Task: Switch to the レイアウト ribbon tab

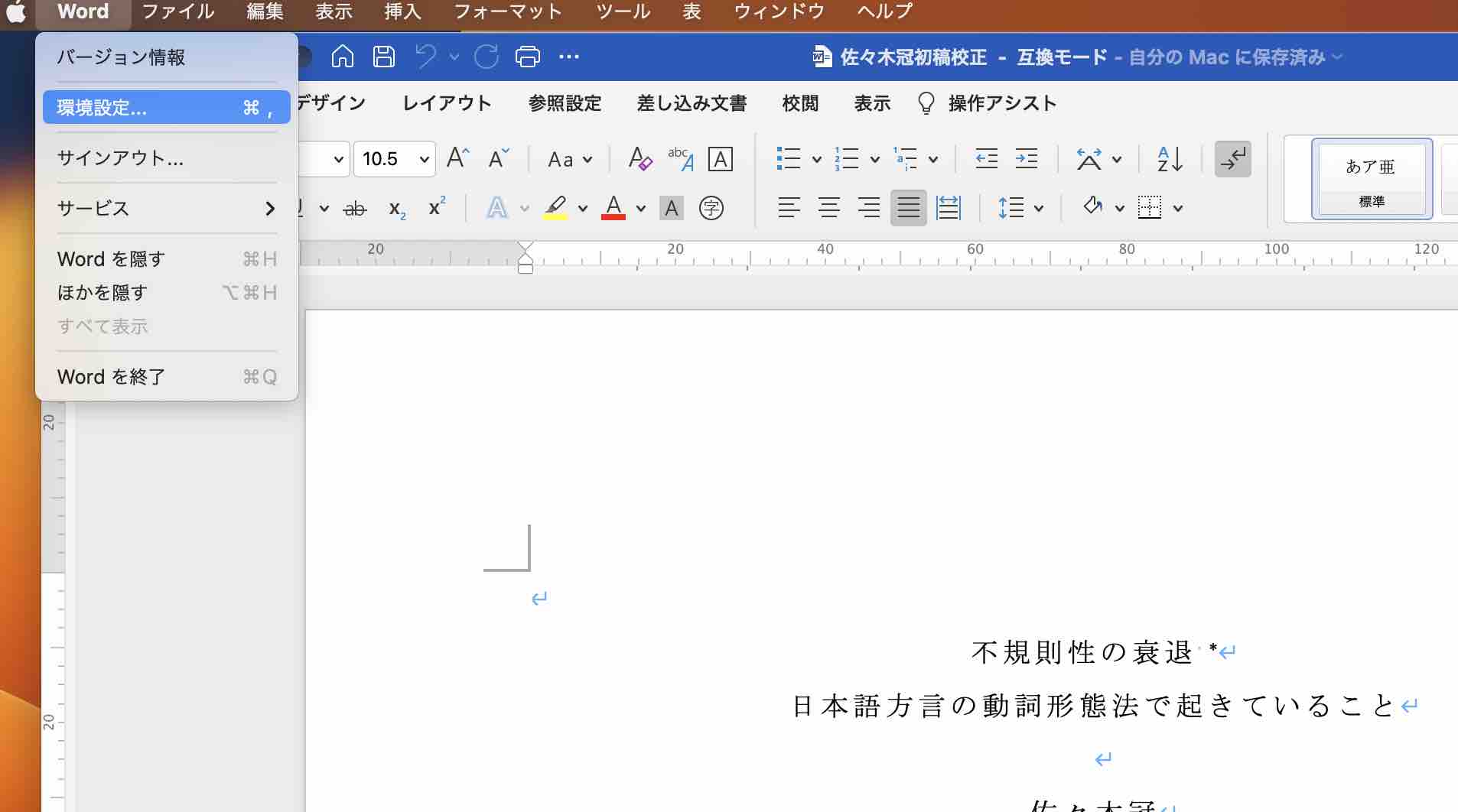Action: click(447, 103)
